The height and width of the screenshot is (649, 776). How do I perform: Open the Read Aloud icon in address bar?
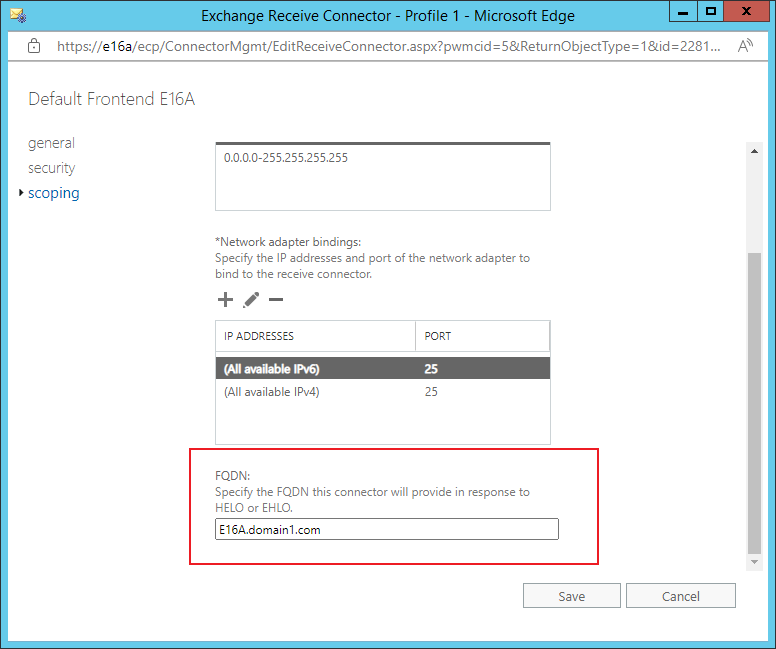745,46
